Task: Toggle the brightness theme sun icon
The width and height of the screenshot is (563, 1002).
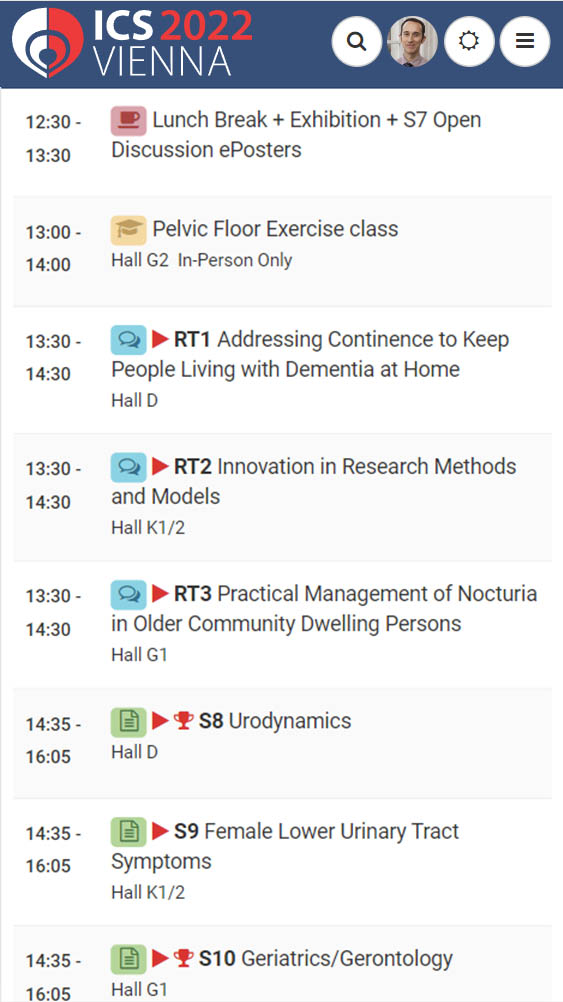Action: [469, 42]
